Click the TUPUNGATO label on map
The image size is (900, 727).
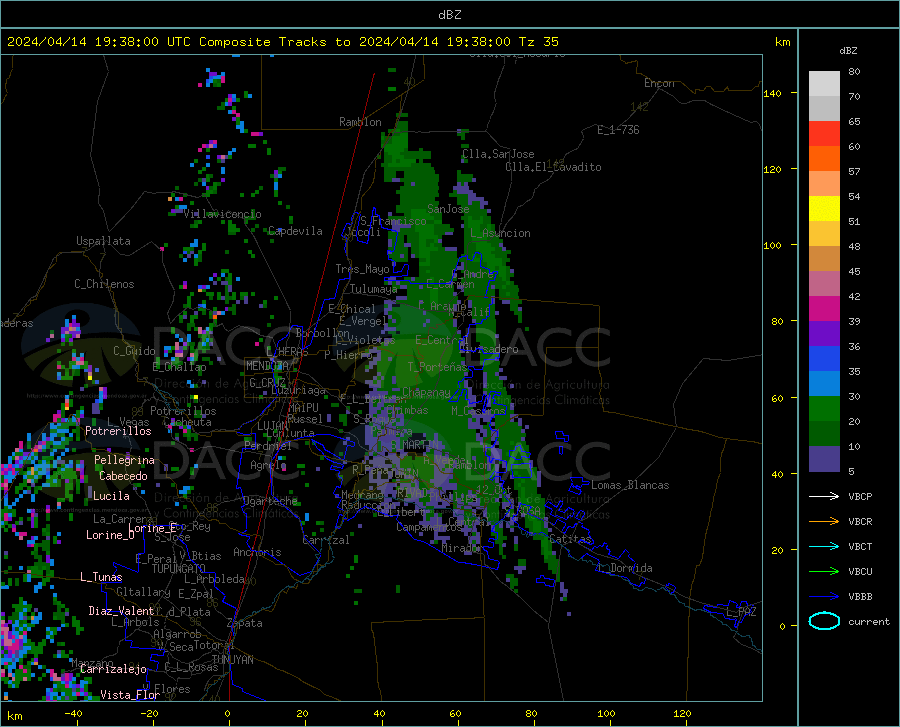pos(179,569)
